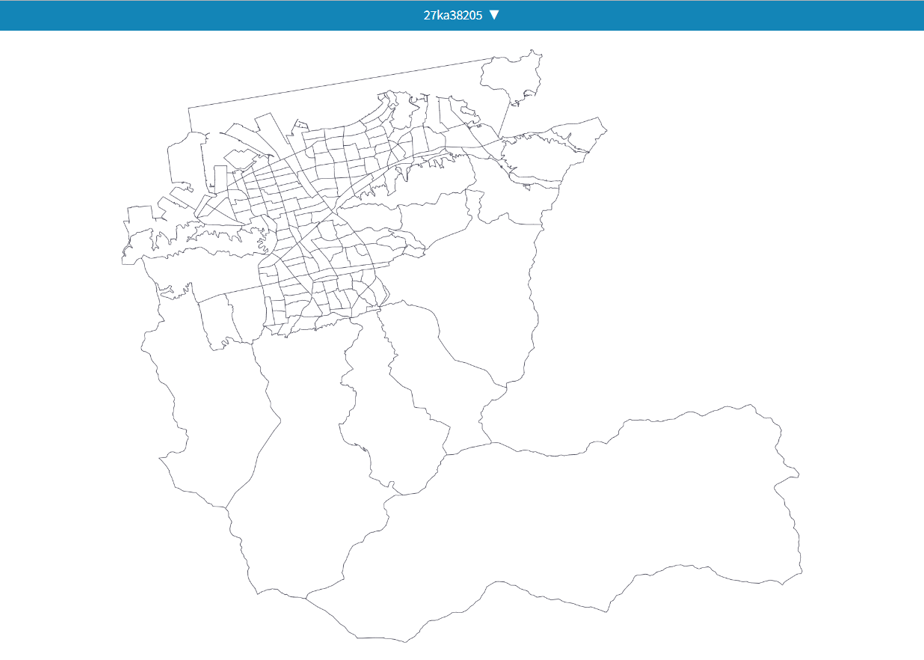Open the 27ka38205 layer dropdown
924x660 pixels.
[x=461, y=15]
